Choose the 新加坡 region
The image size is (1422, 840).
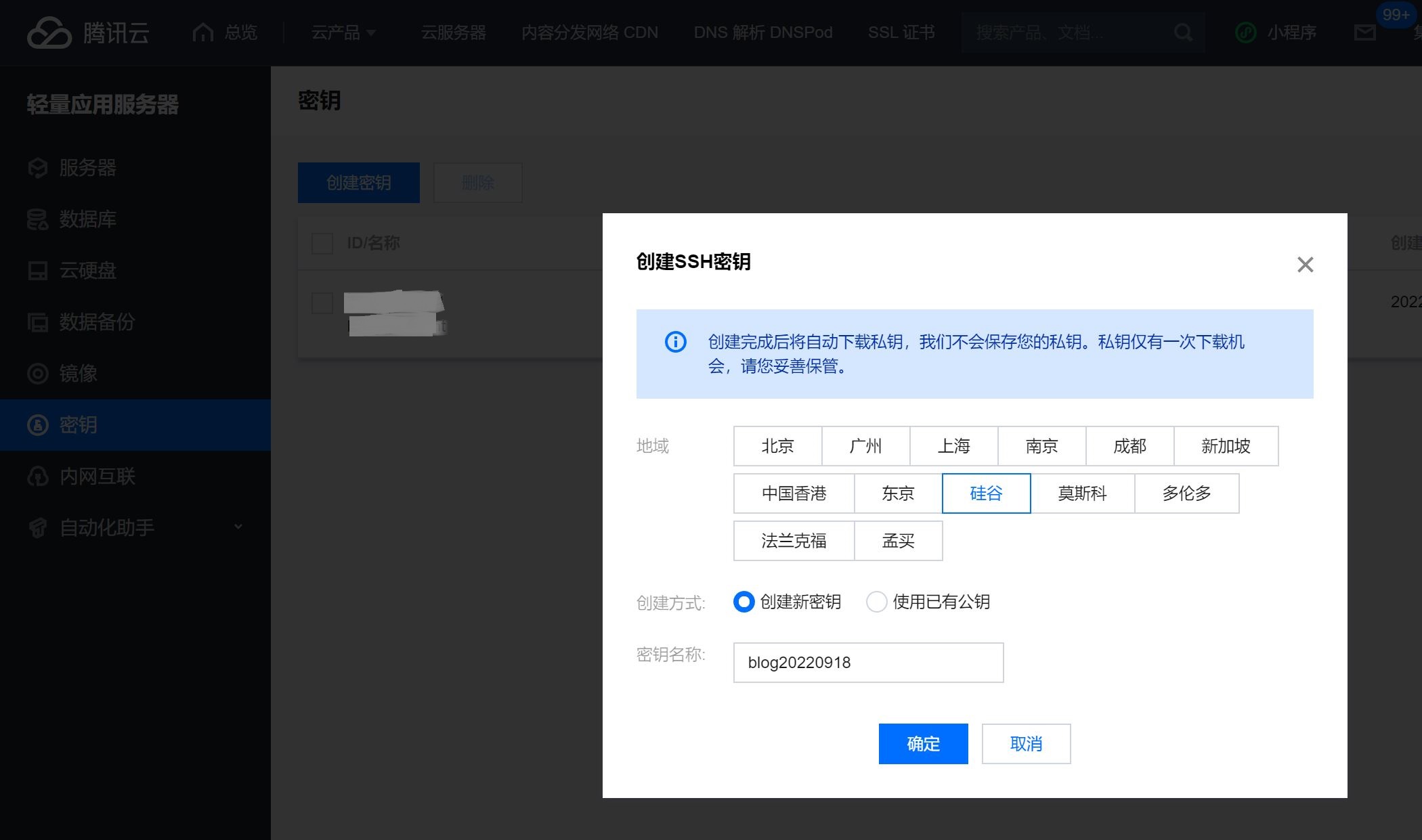[1226, 446]
